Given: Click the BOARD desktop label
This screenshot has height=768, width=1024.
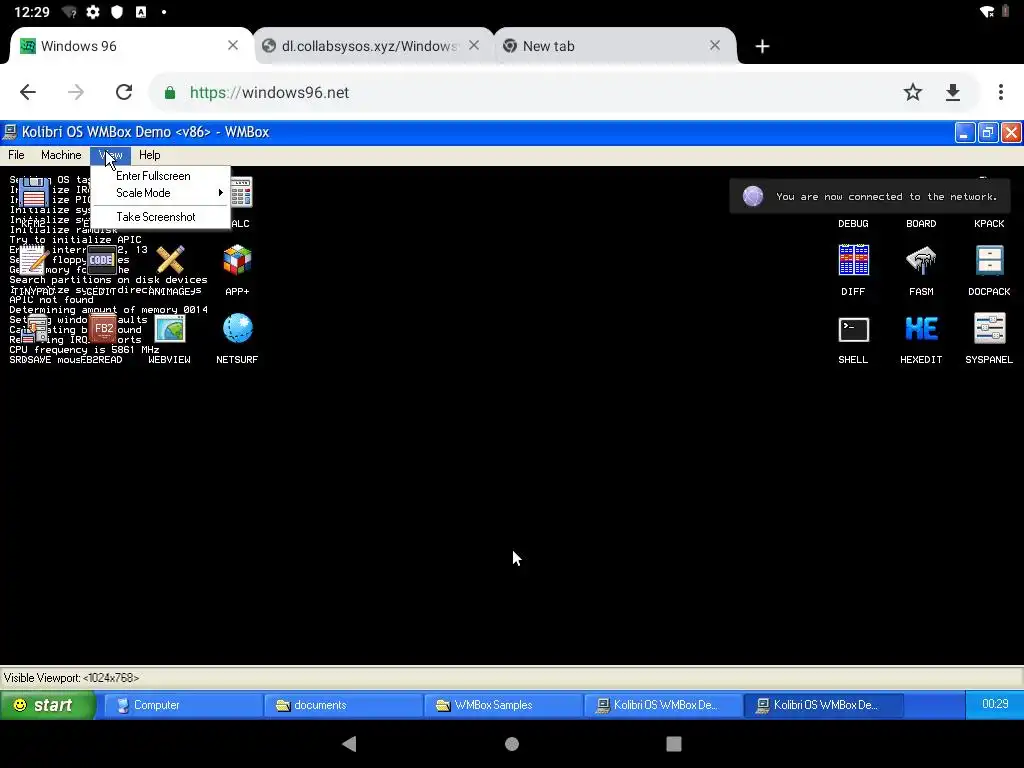Looking at the screenshot, I should coord(921,223).
